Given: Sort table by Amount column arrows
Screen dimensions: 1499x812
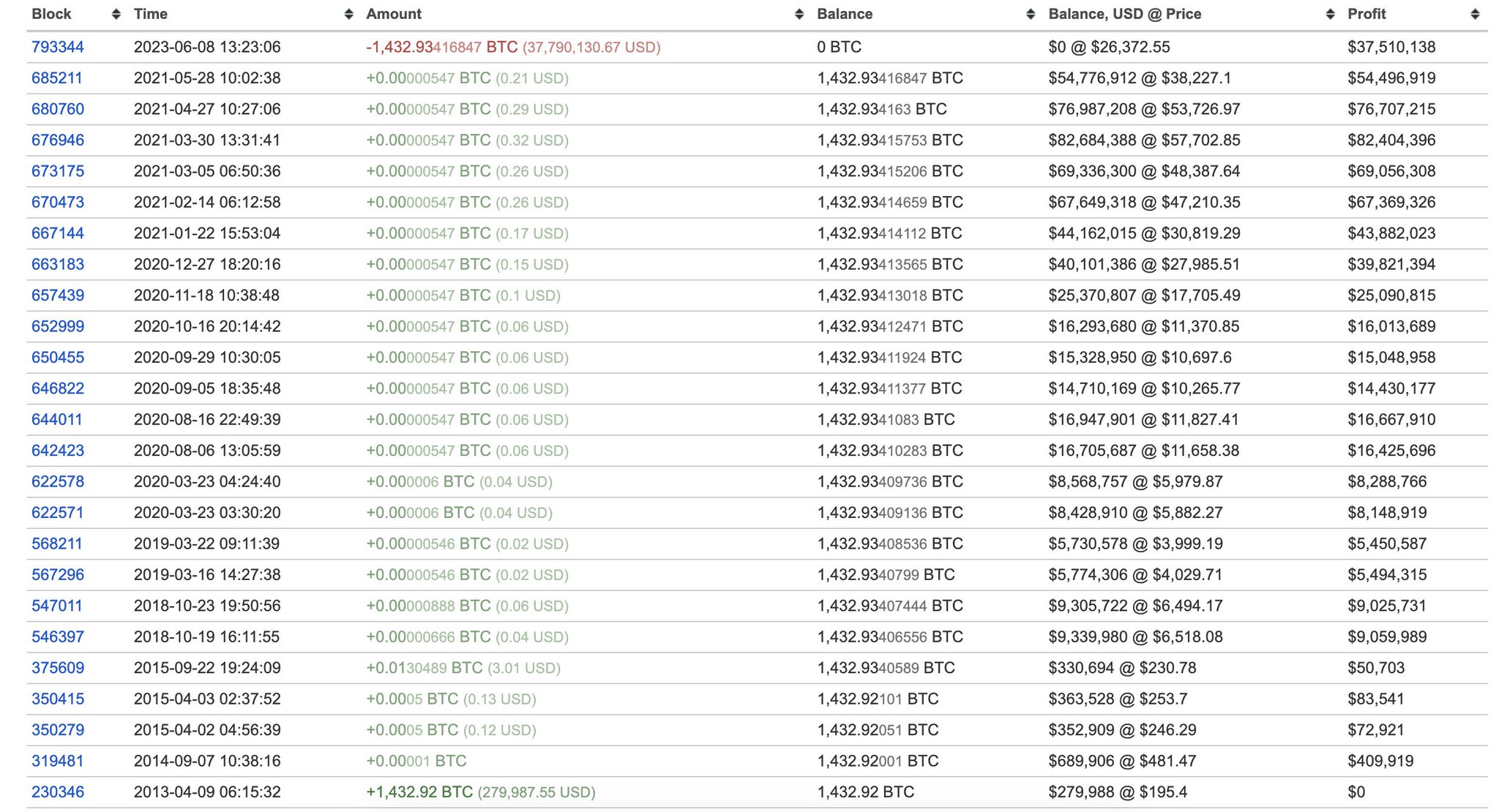Looking at the screenshot, I should (x=799, y=15).
